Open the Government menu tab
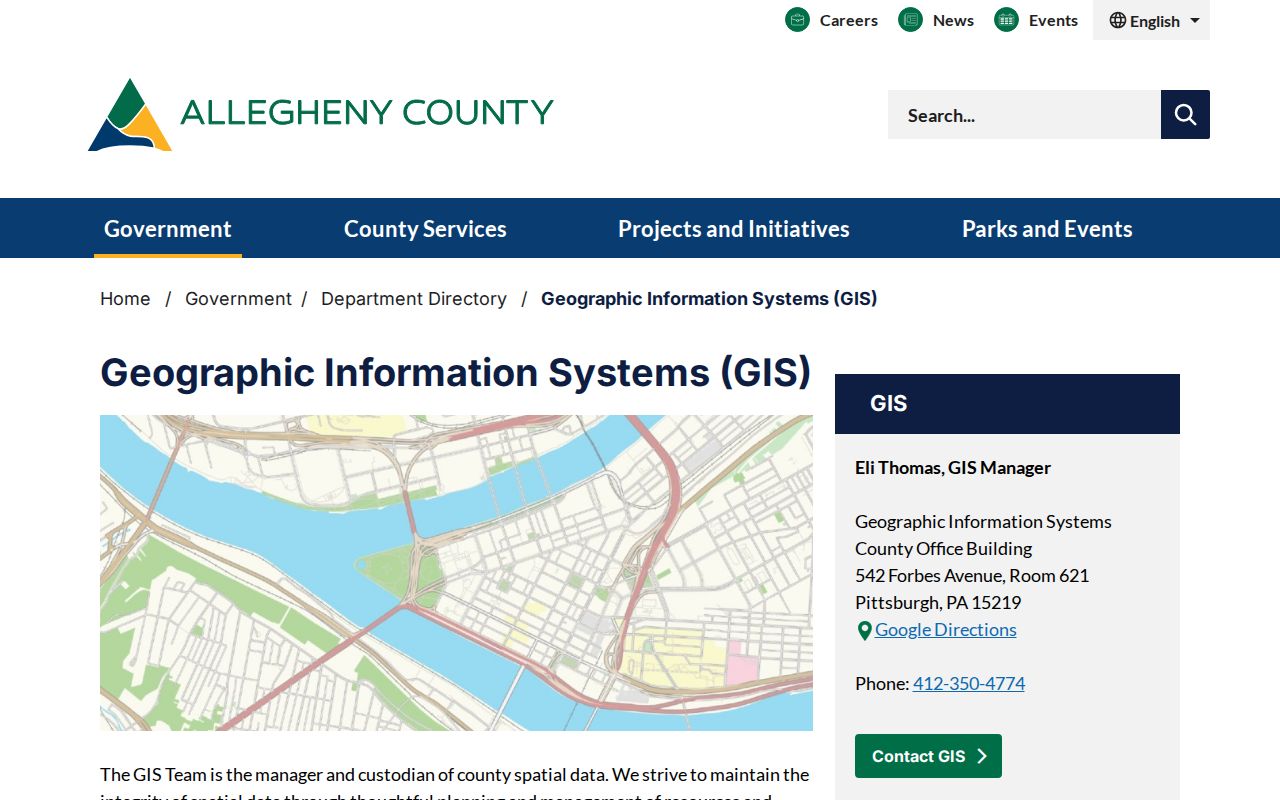 [x=168, y=229]
